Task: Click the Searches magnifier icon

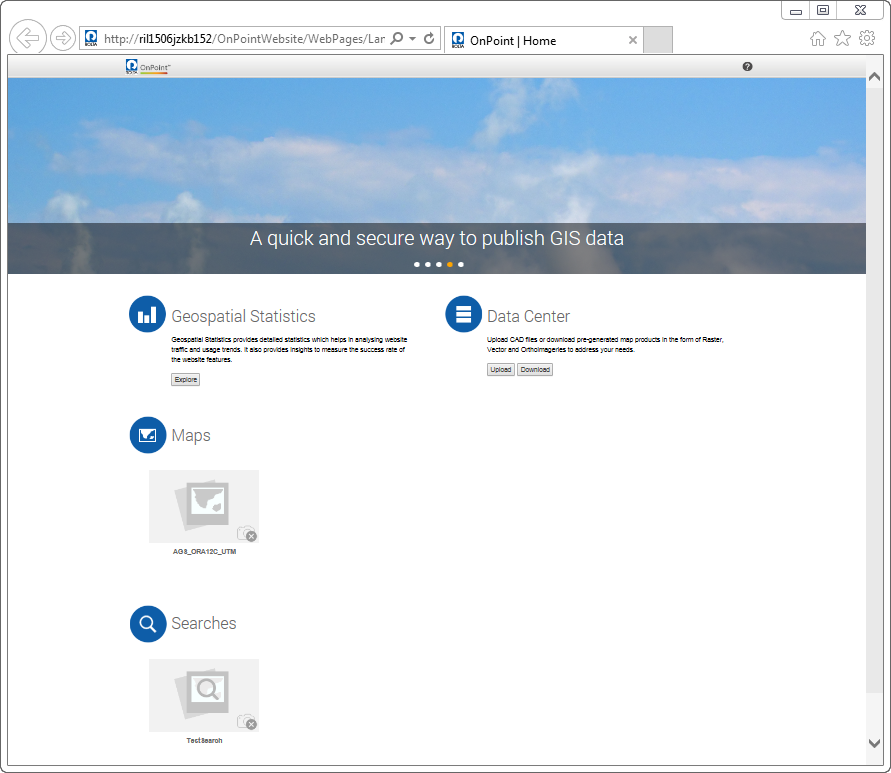Action: pos(147,623)
